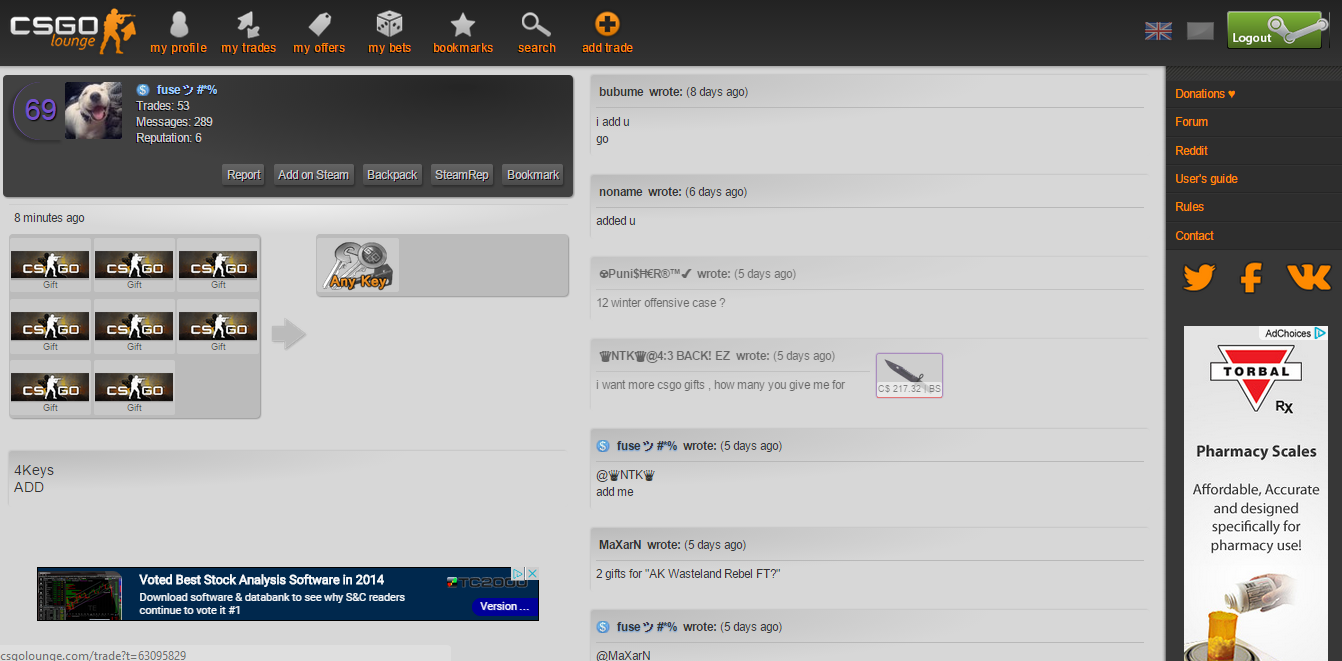
Task: Open my offers tag icon
Action: [x=319, y=25]
